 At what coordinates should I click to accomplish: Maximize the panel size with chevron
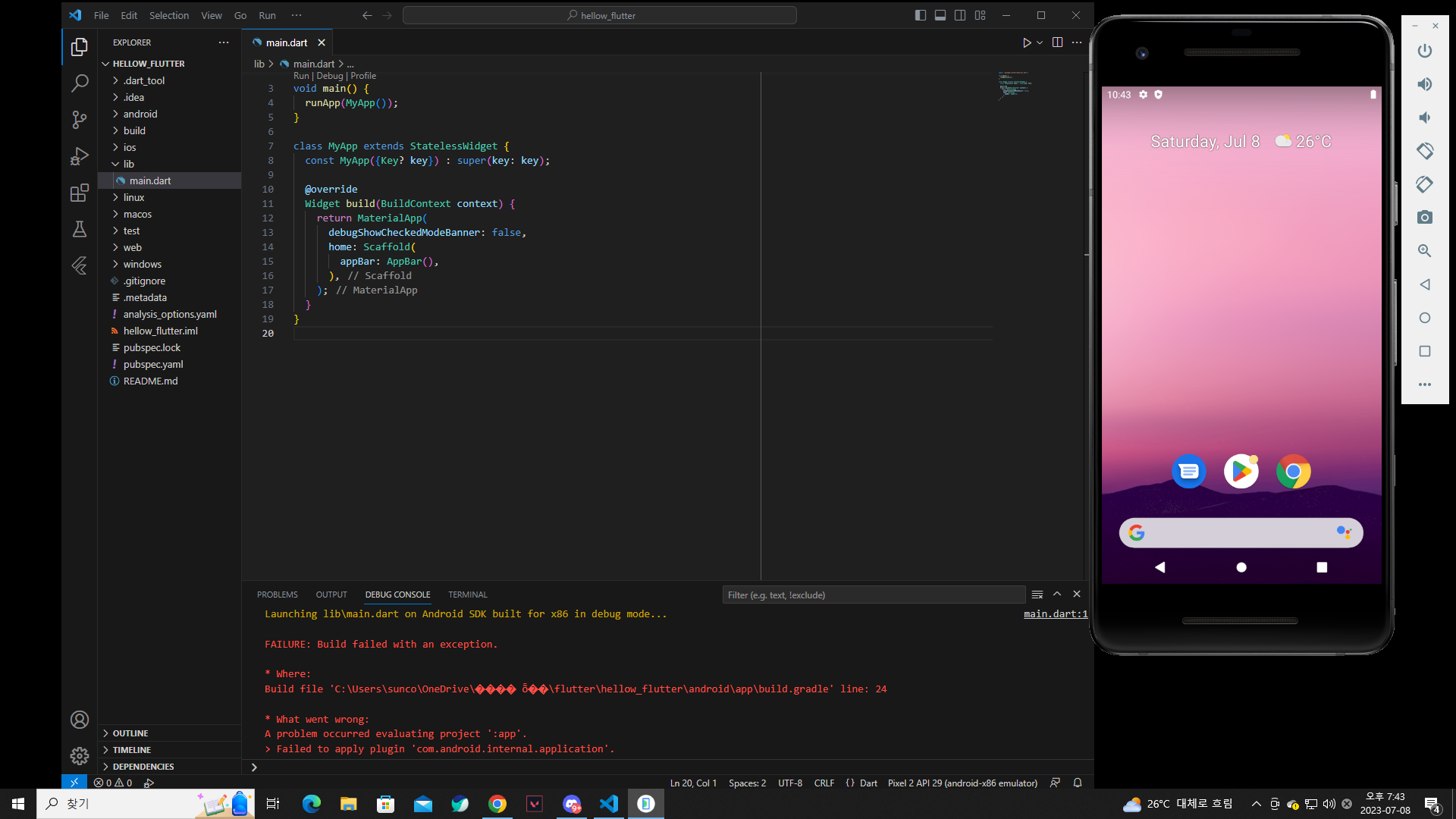[x=1057, y=595]
